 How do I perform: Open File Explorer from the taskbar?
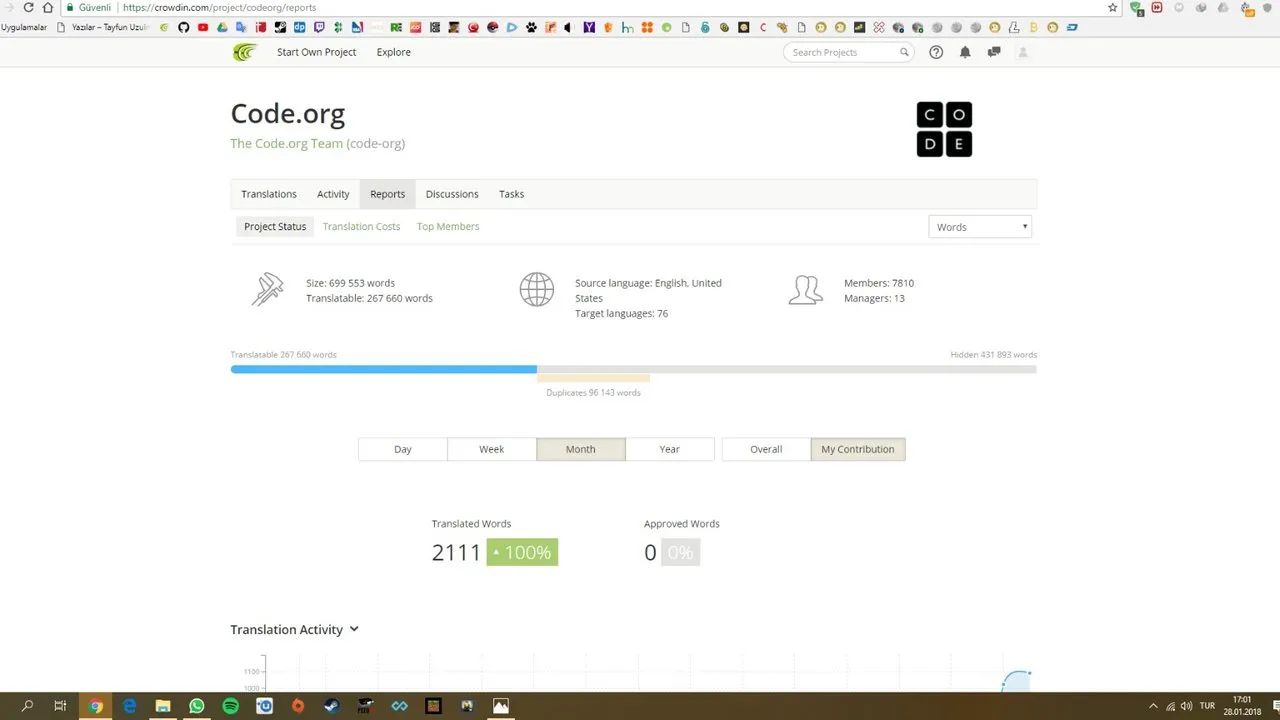pos(163,706)
